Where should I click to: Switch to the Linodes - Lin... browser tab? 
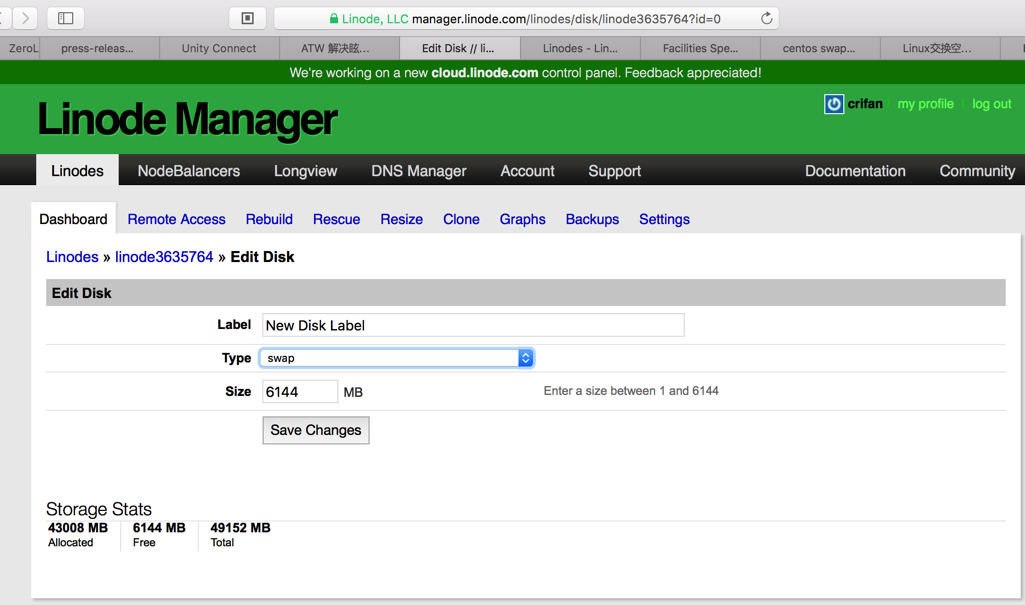[x=580, y=48]
